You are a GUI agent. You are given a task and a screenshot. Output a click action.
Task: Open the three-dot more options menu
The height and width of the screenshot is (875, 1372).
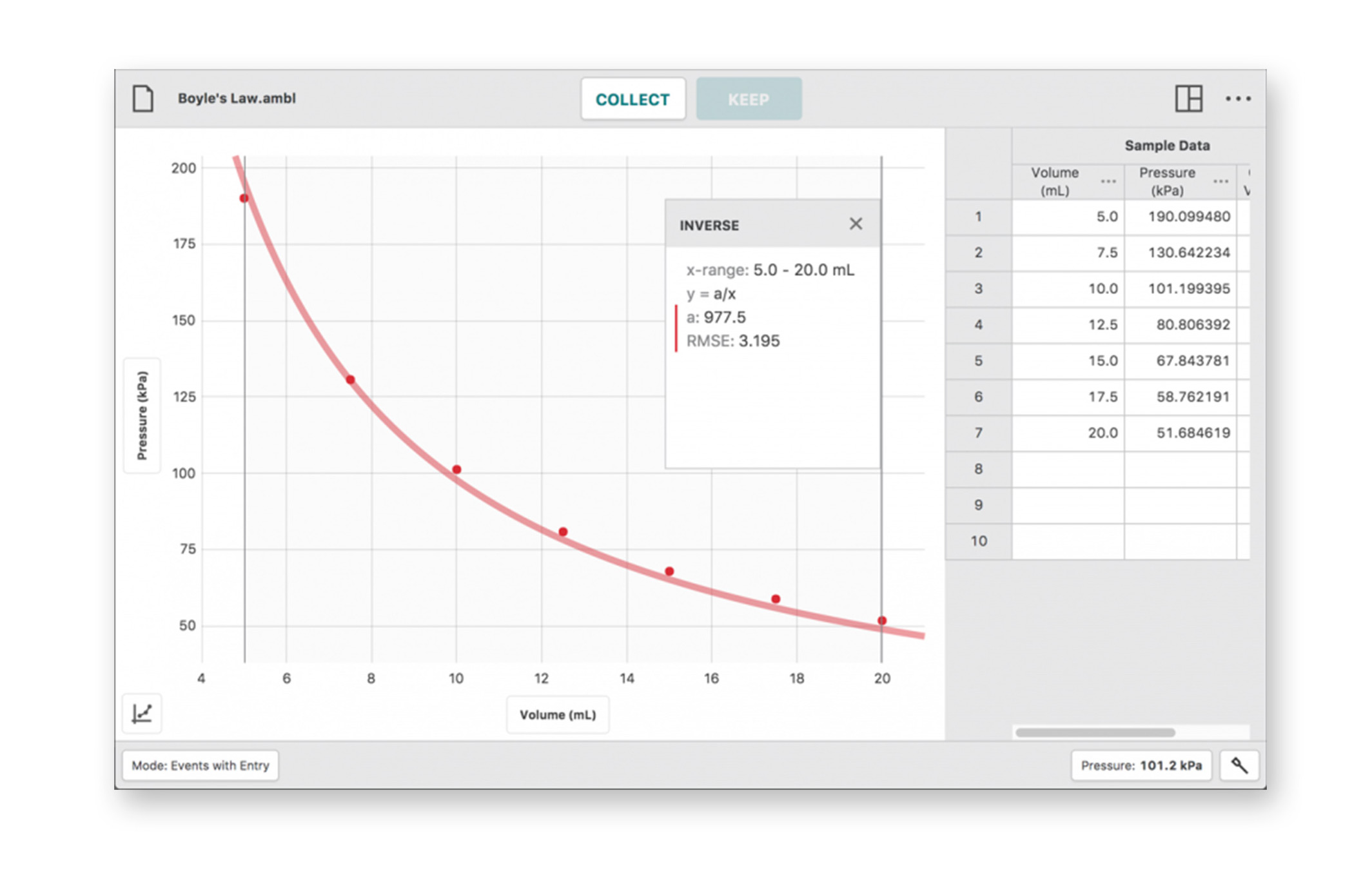click(1238, 99)
